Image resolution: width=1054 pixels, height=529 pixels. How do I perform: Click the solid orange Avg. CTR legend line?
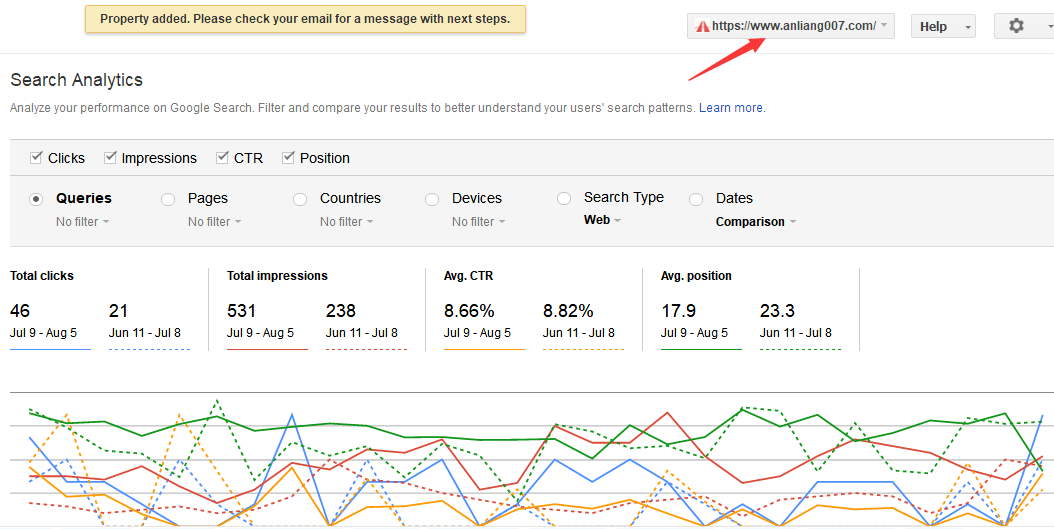click(484, 350)
